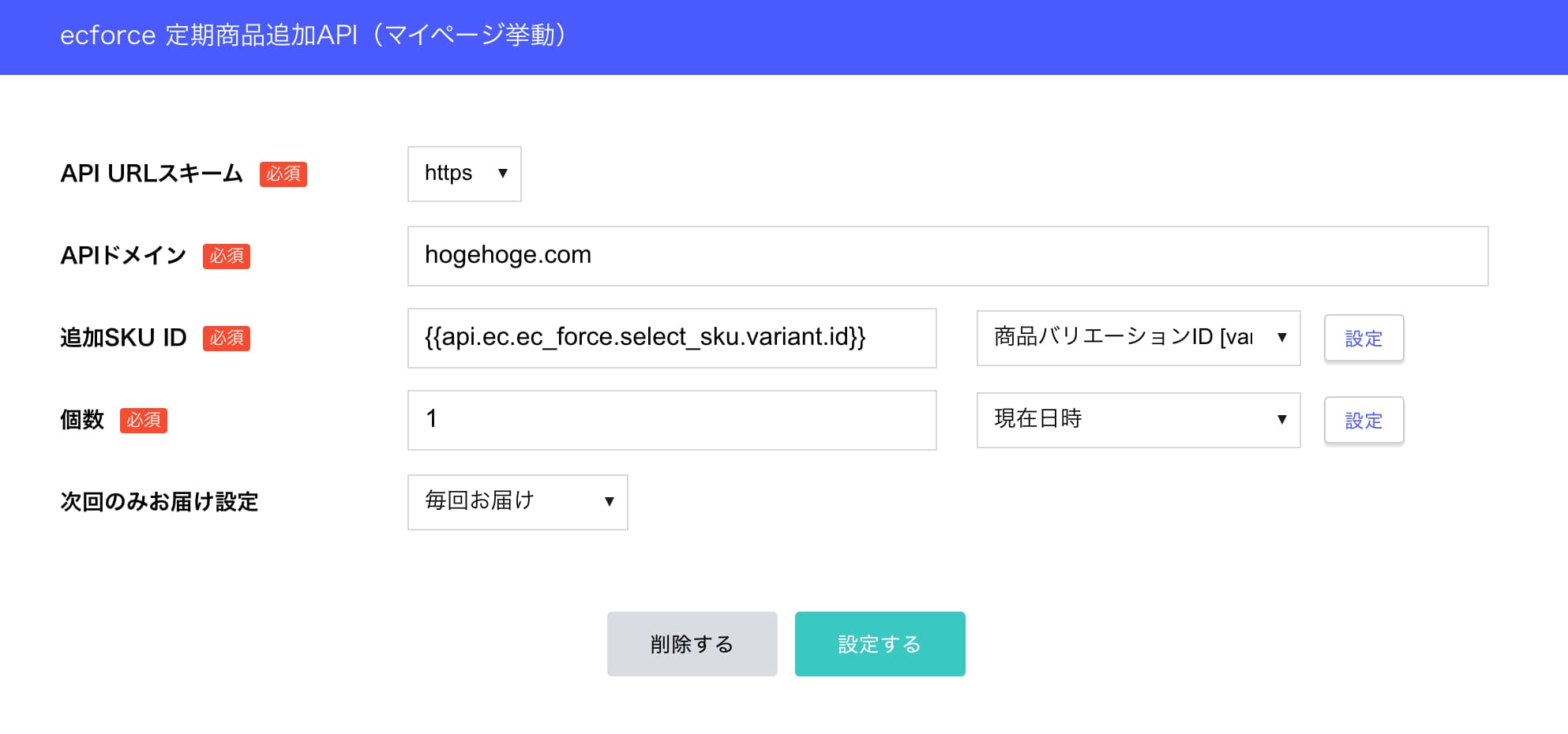Open the 商品バリエーションID dropdown
This screenshot has height=734, width=1568.
[x=1138, y=338]
